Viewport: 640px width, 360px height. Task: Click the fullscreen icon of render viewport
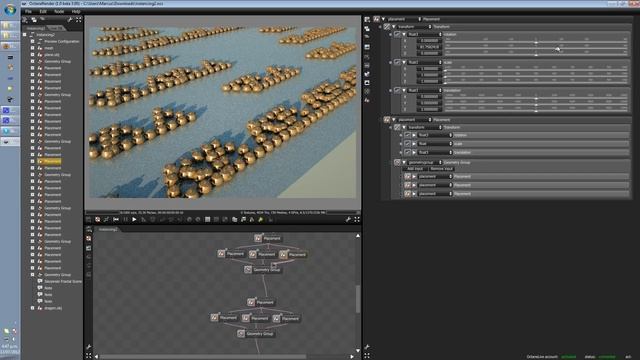tap(357, 220)
